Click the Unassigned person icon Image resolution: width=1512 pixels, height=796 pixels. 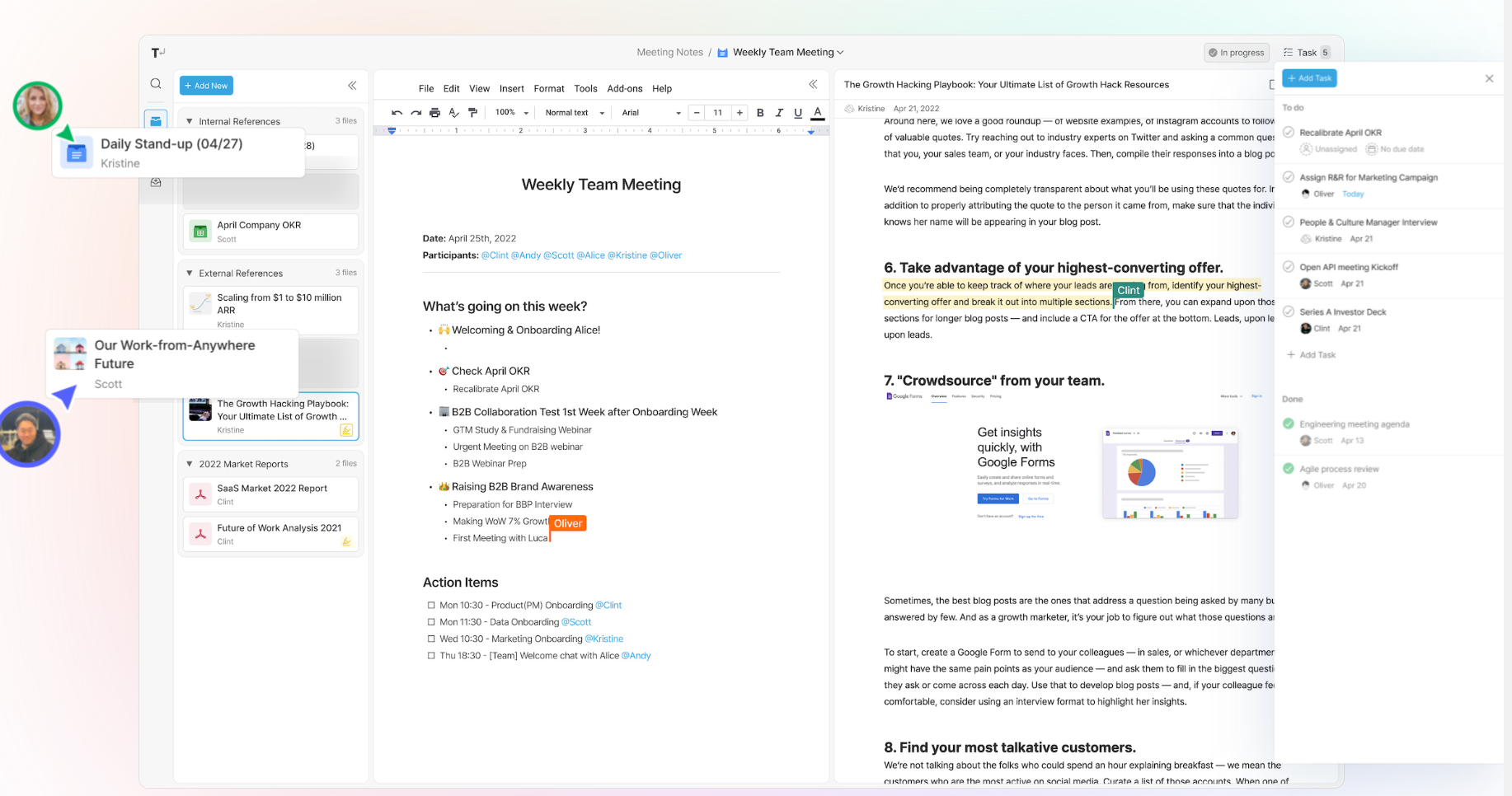tap(1306, 149)
